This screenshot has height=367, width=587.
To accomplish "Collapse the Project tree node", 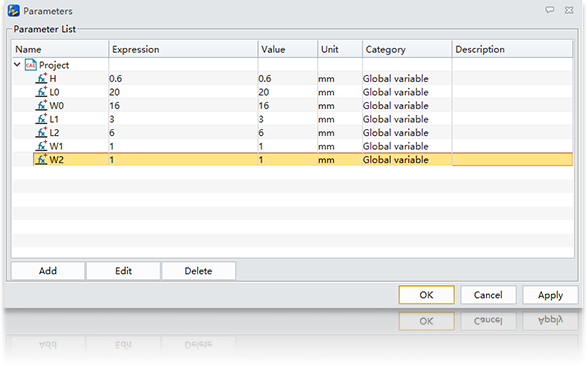I will 17,64.
